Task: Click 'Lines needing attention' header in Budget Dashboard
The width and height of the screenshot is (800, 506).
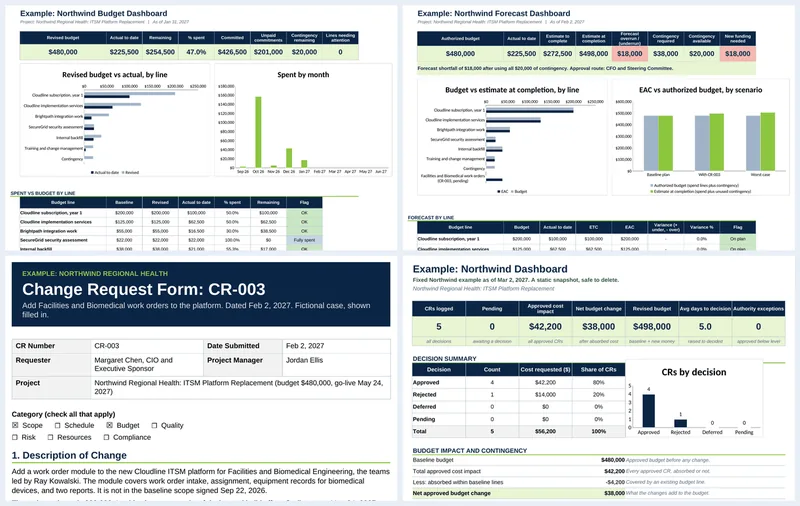Action: [x=340, y=38]
